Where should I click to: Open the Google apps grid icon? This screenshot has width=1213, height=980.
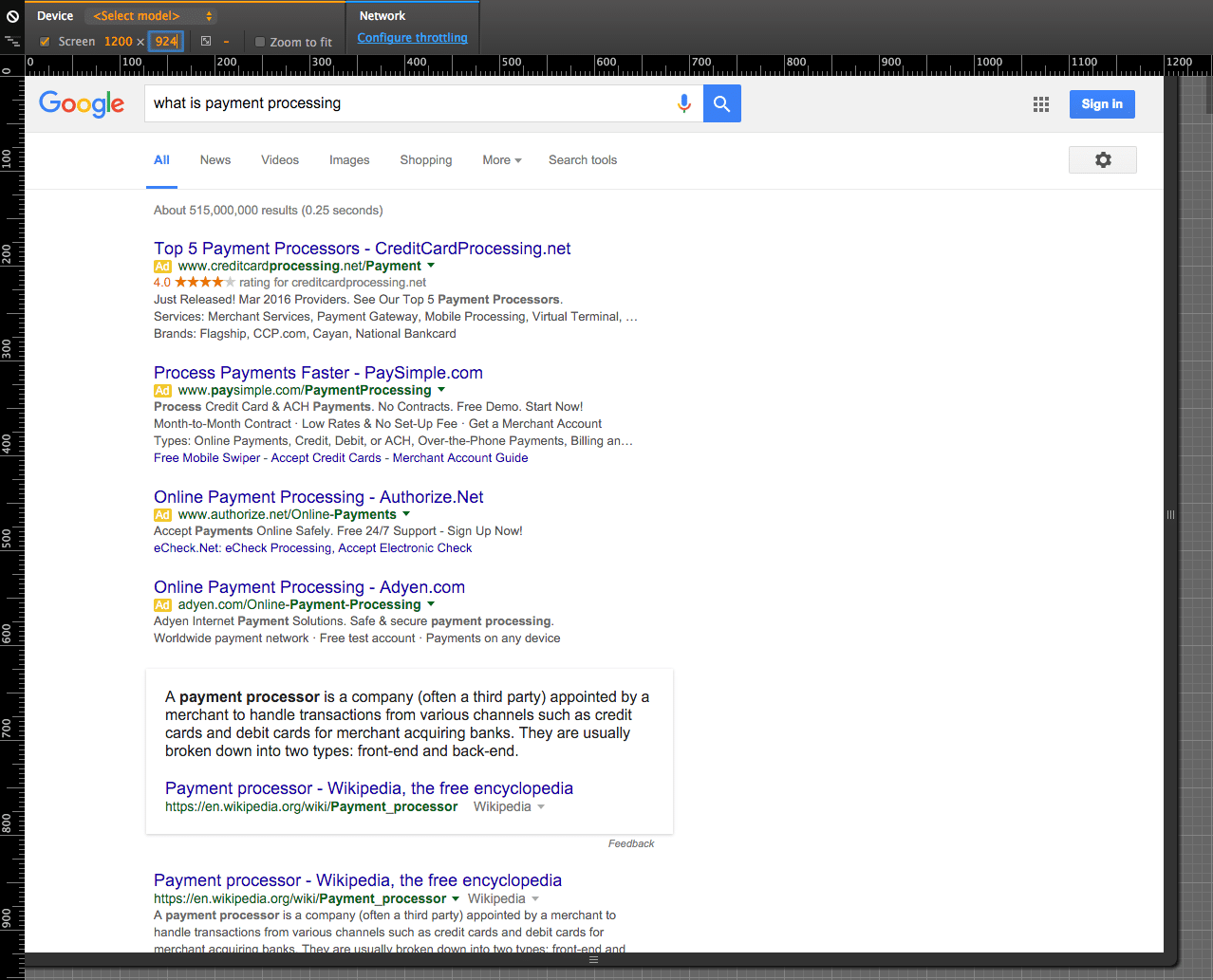click(1041, 104)
